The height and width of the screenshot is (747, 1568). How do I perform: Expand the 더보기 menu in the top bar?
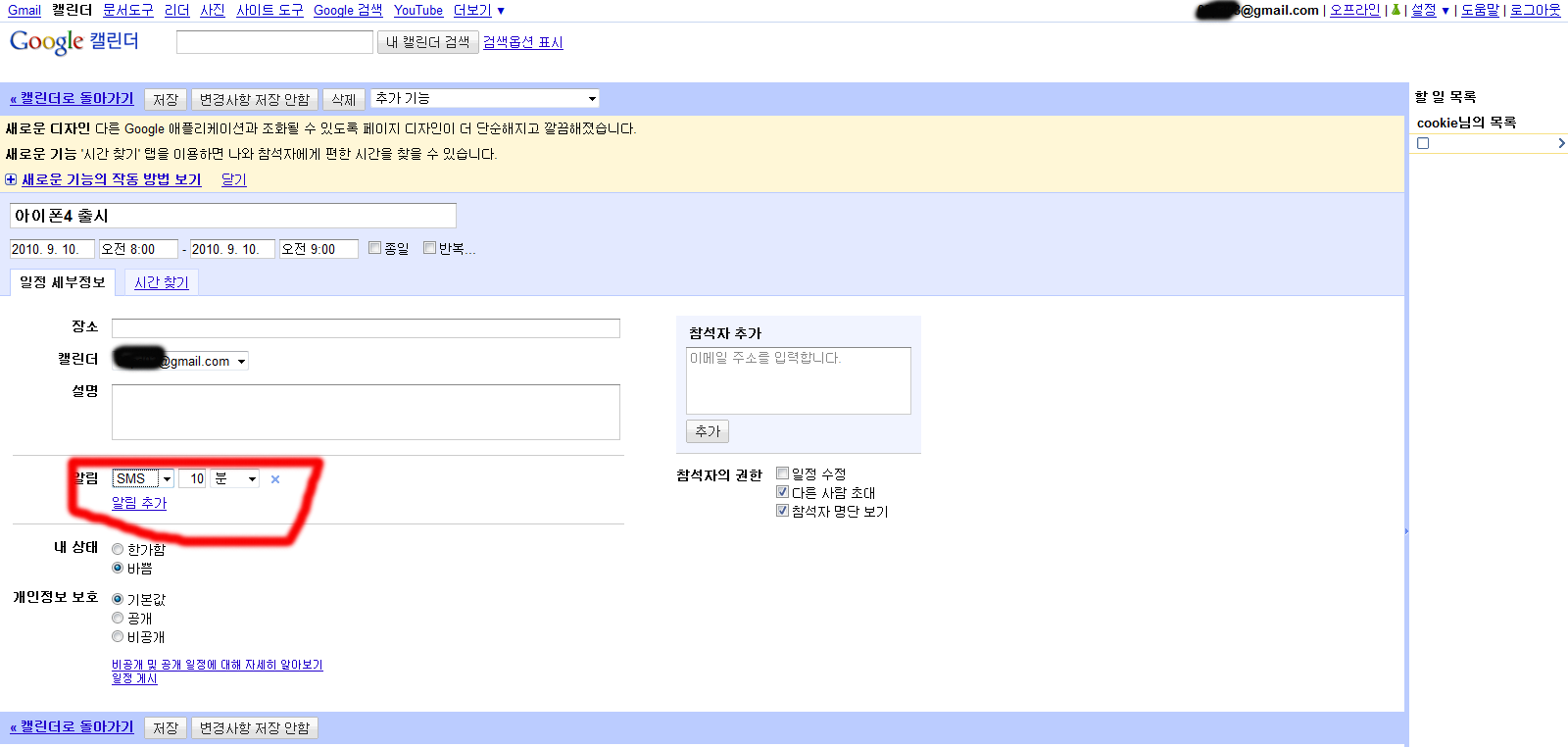(x=479, y=10)
